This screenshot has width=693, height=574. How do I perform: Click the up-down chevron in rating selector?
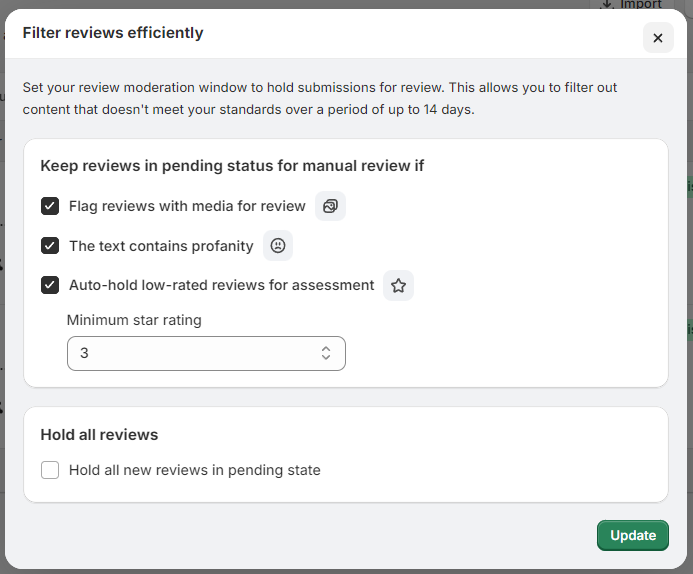[x=326, y=353]
